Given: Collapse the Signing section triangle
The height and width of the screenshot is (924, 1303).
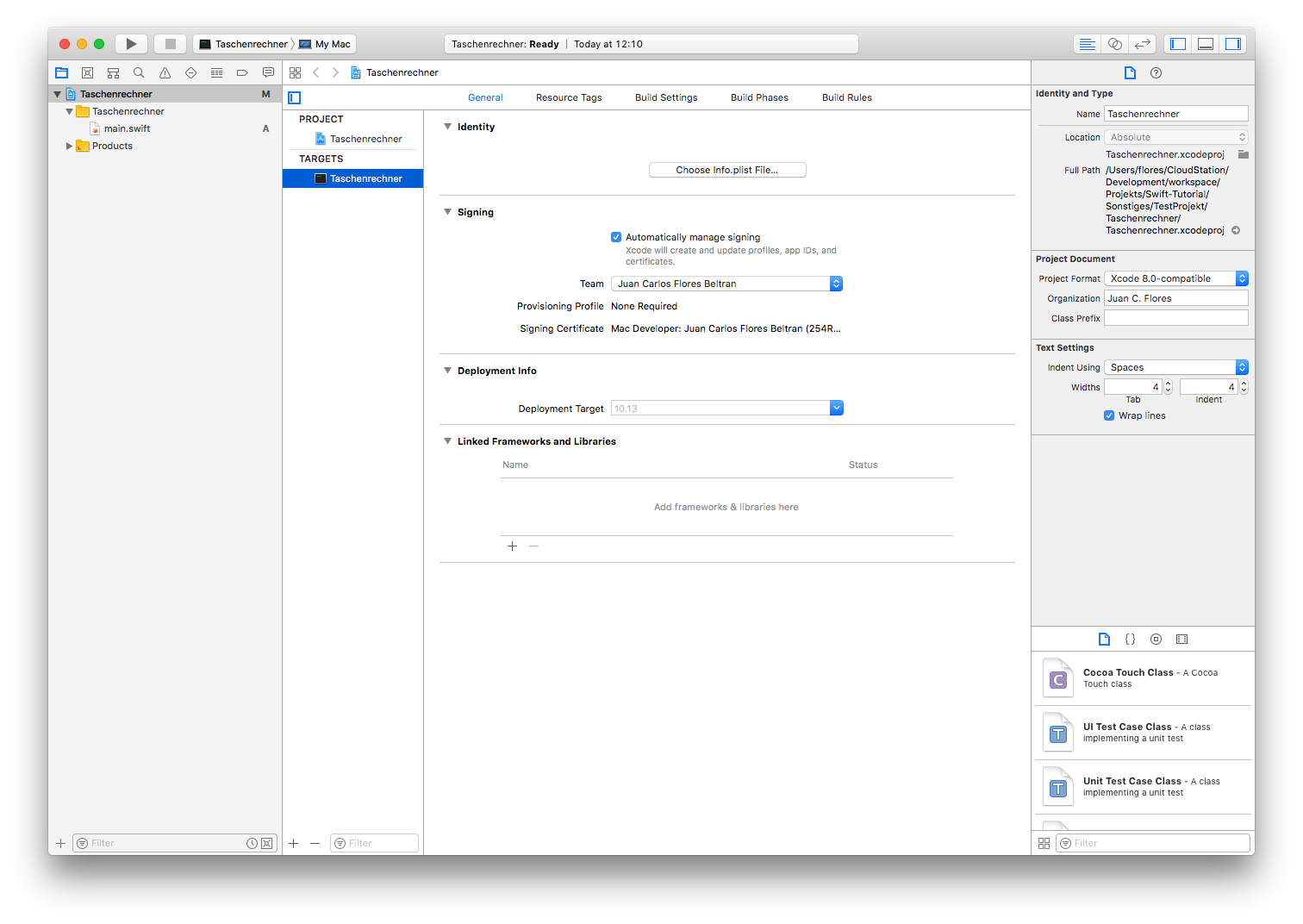Looking at the screenshot, I should (447, 211).
